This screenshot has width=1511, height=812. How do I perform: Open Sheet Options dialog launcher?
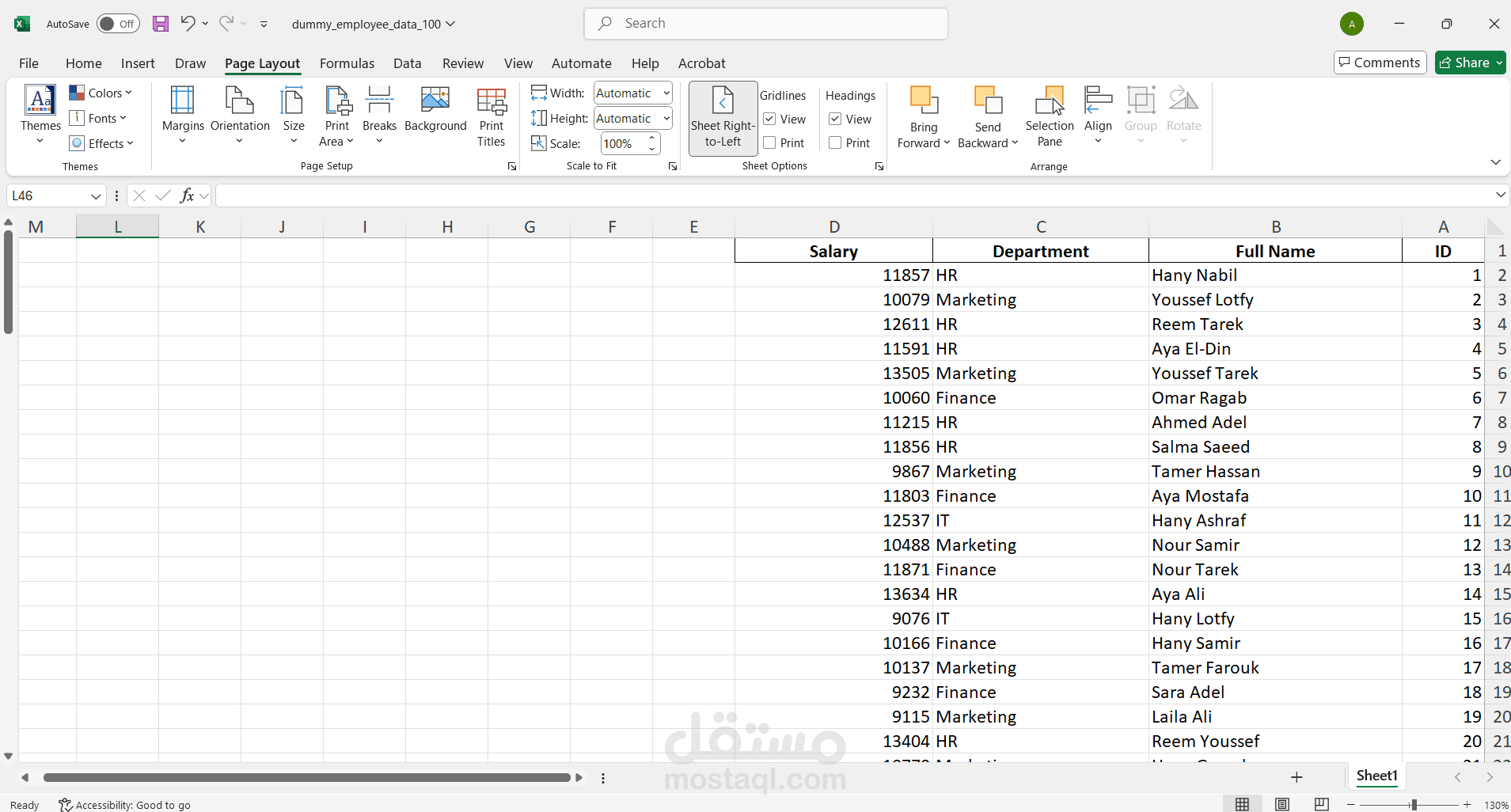[x=879, y=166]
